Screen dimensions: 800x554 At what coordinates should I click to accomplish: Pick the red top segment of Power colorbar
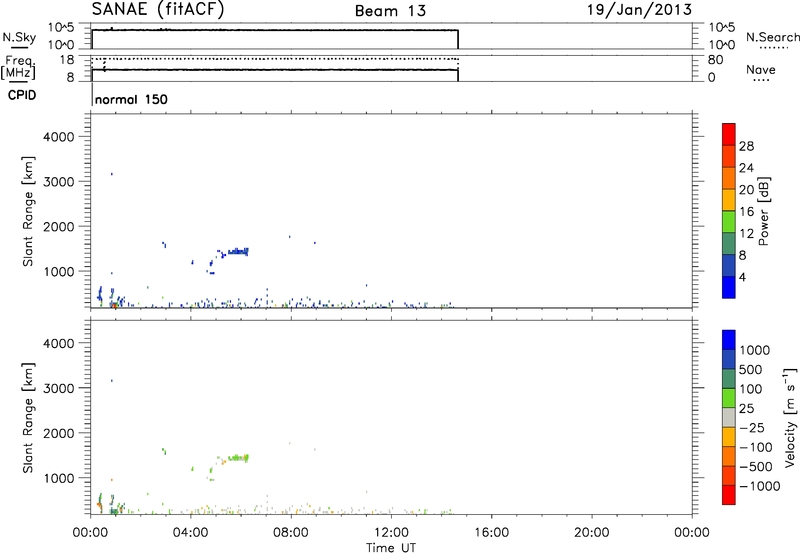click(x=728, y=131)
